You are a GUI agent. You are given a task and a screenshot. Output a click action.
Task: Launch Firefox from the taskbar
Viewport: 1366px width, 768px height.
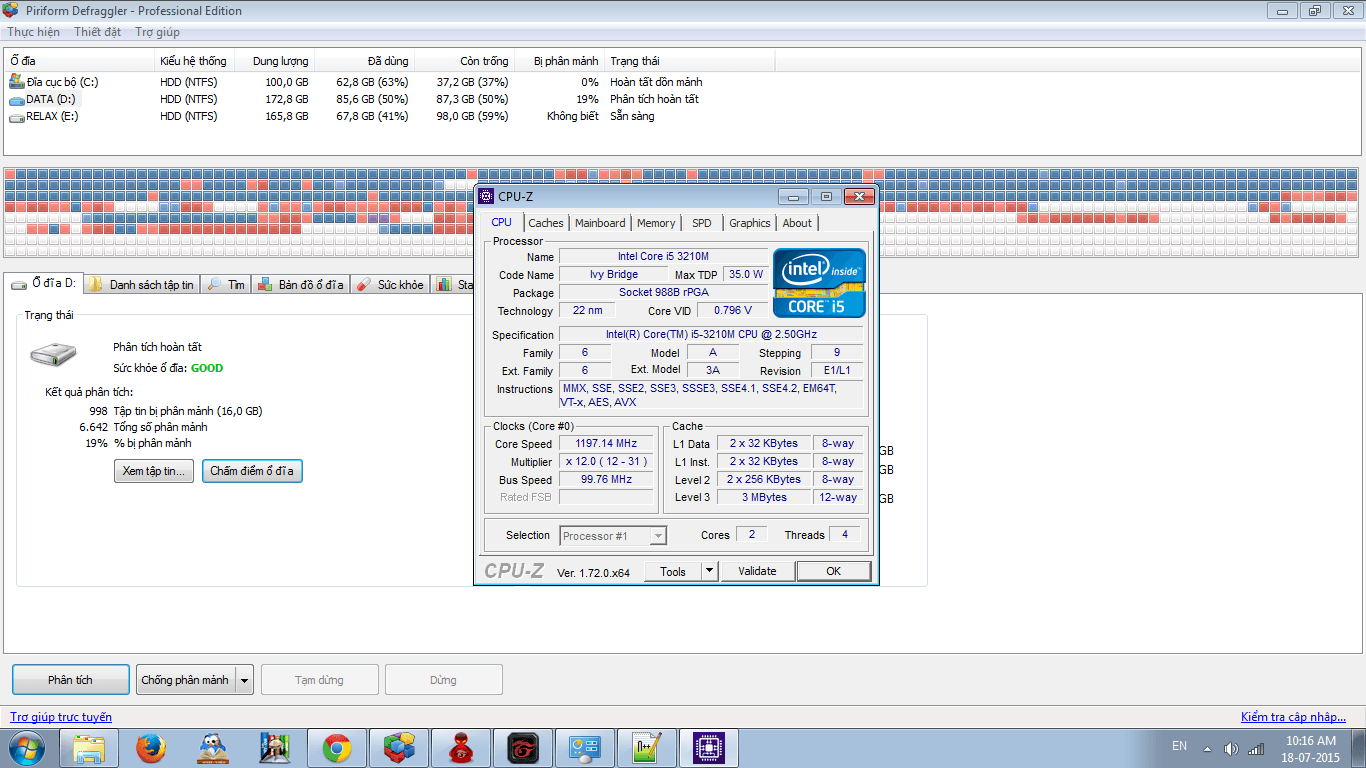click(x=152, y=748)
